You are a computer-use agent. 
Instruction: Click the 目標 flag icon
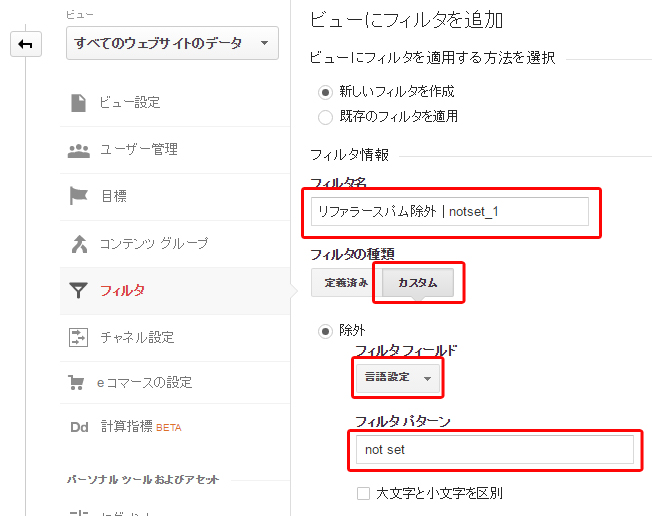coord(78,196)
